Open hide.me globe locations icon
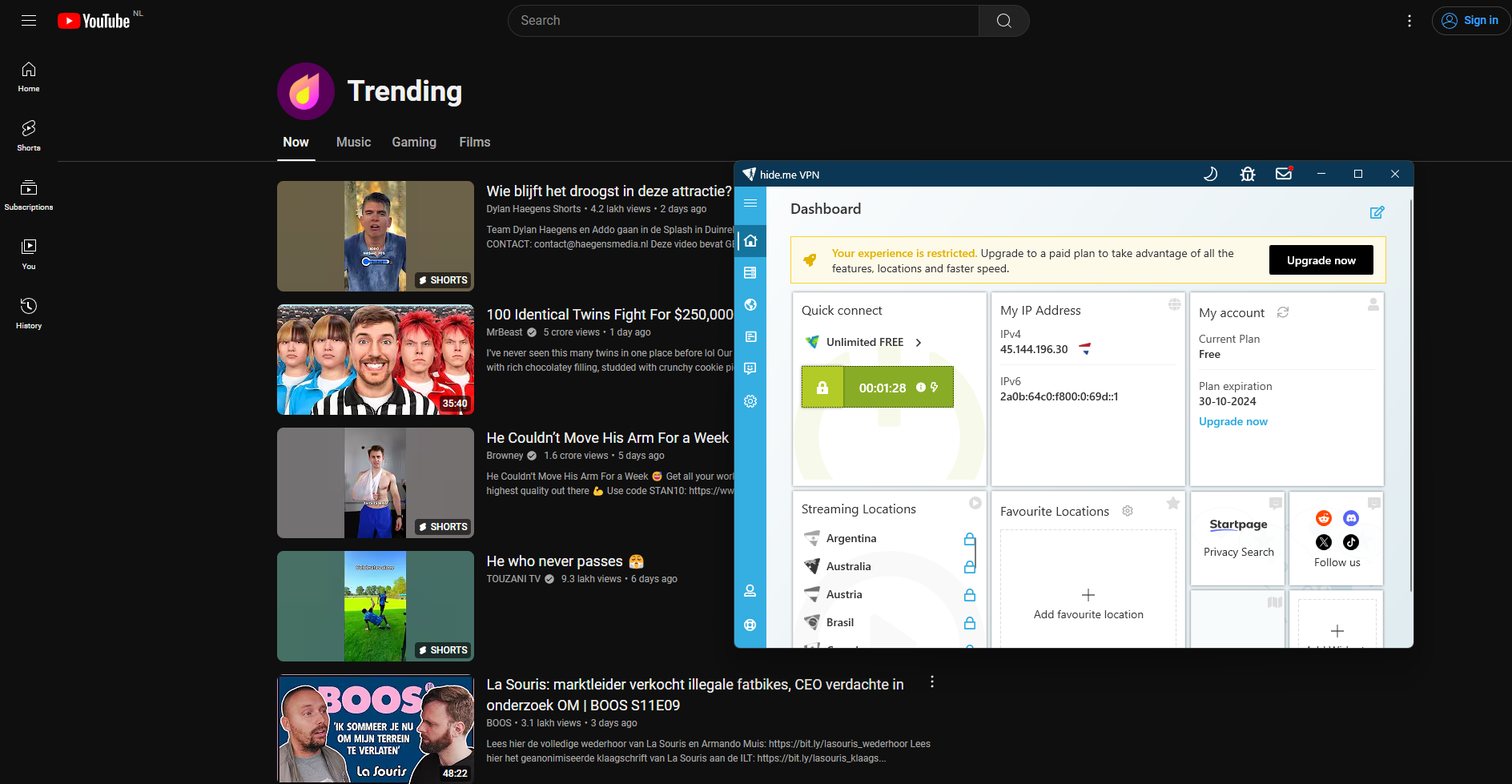 tap(750, 304)
